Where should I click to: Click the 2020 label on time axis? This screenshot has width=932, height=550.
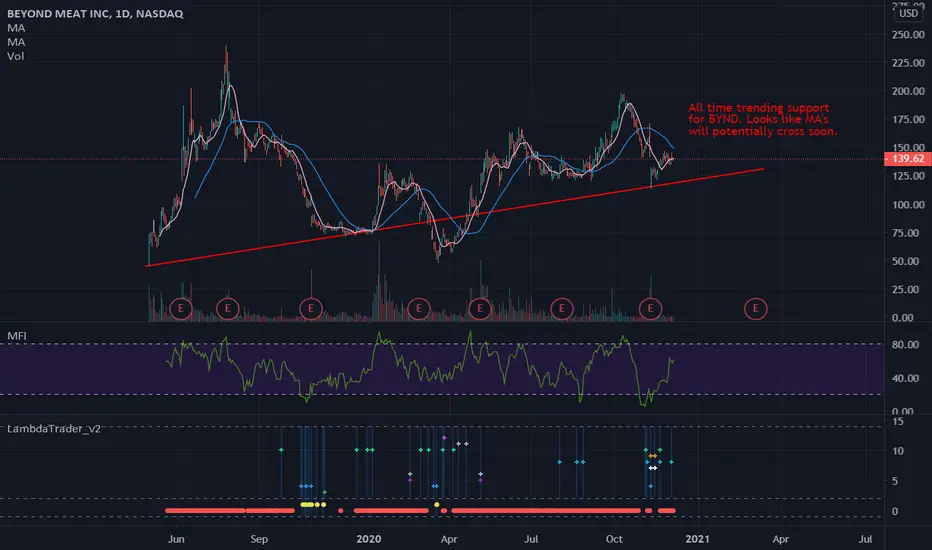pyautogui.click(x=369, y=539)
